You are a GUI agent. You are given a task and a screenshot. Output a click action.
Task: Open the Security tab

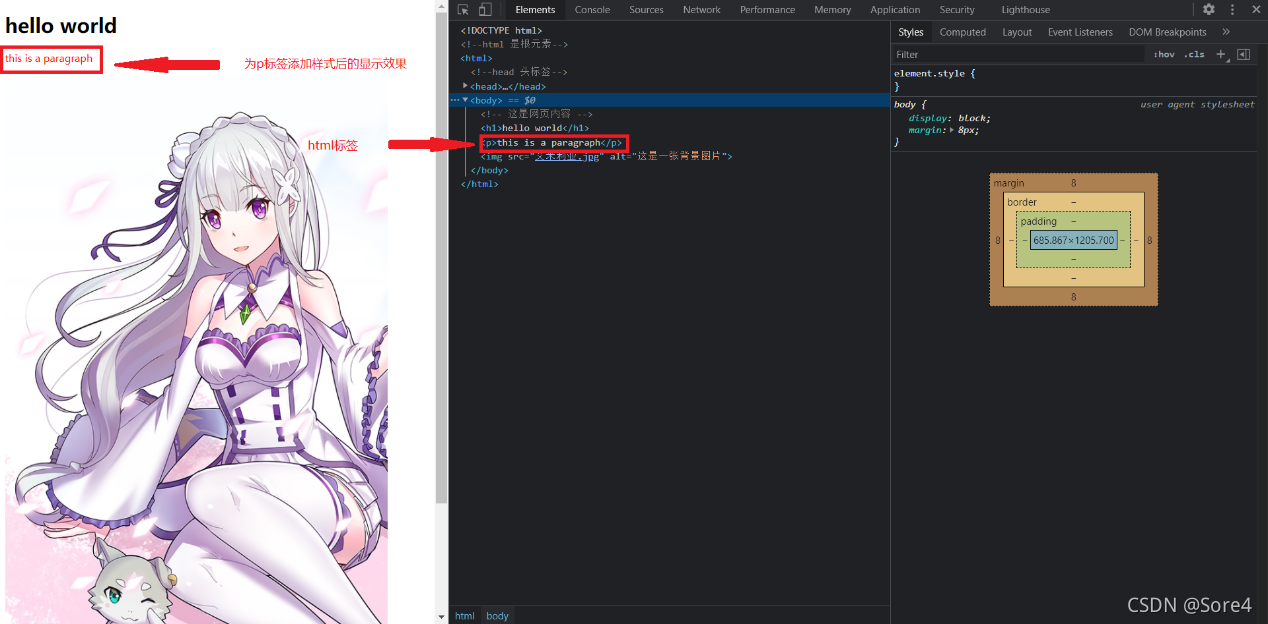(957, 10)
